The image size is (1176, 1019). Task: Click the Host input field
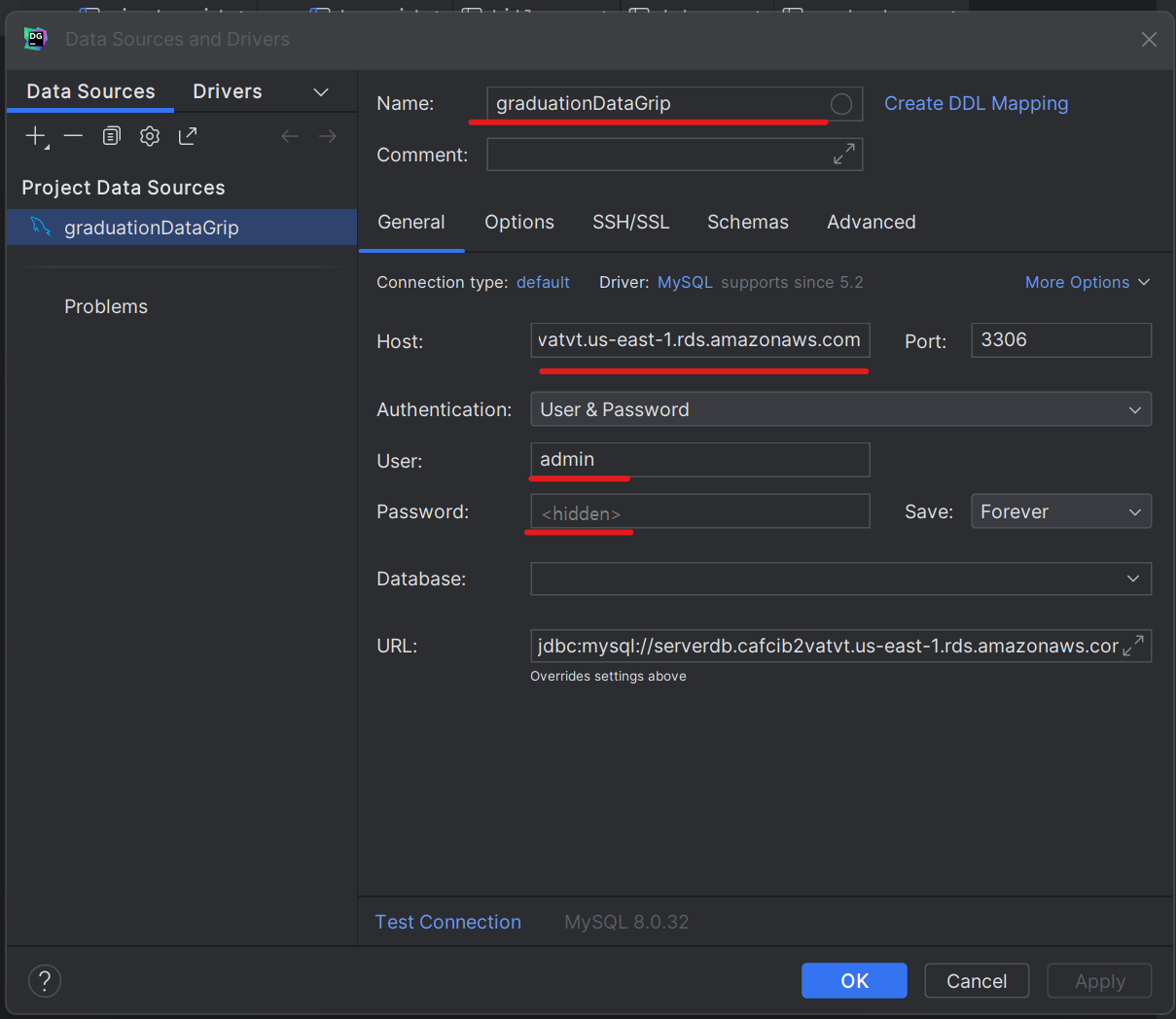click(x=700, y=340)
